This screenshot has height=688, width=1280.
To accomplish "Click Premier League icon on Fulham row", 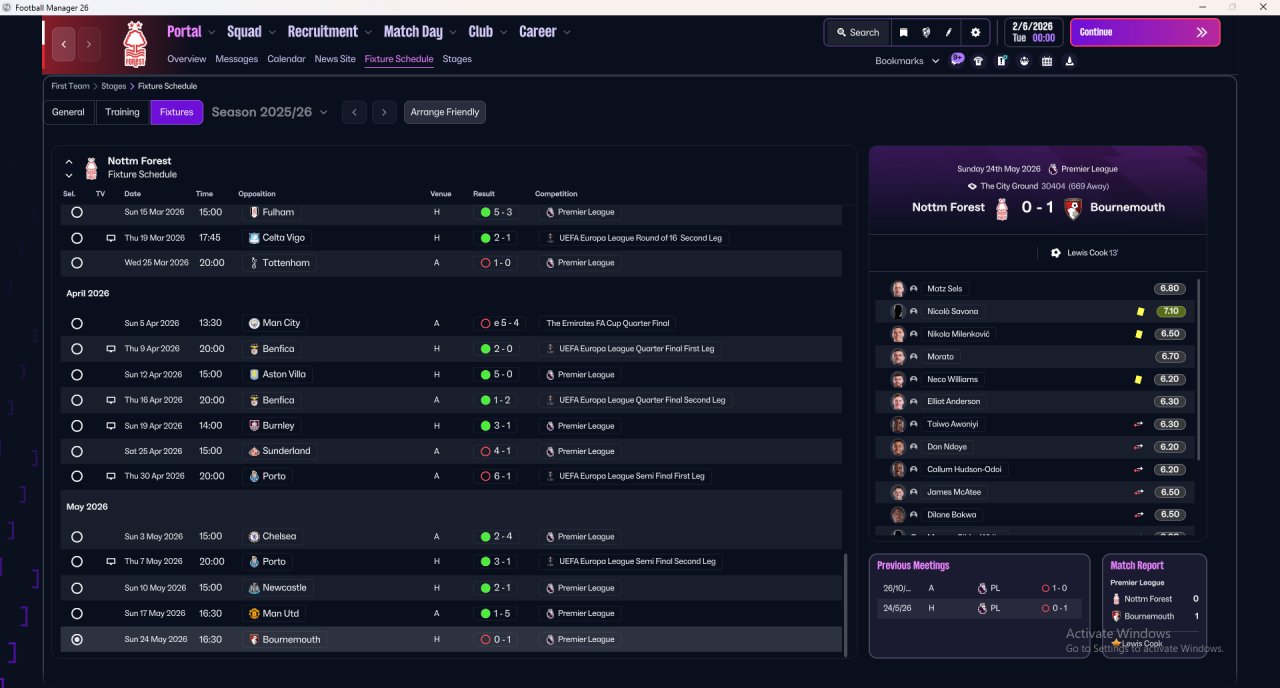I will click(x=550, y=212).
